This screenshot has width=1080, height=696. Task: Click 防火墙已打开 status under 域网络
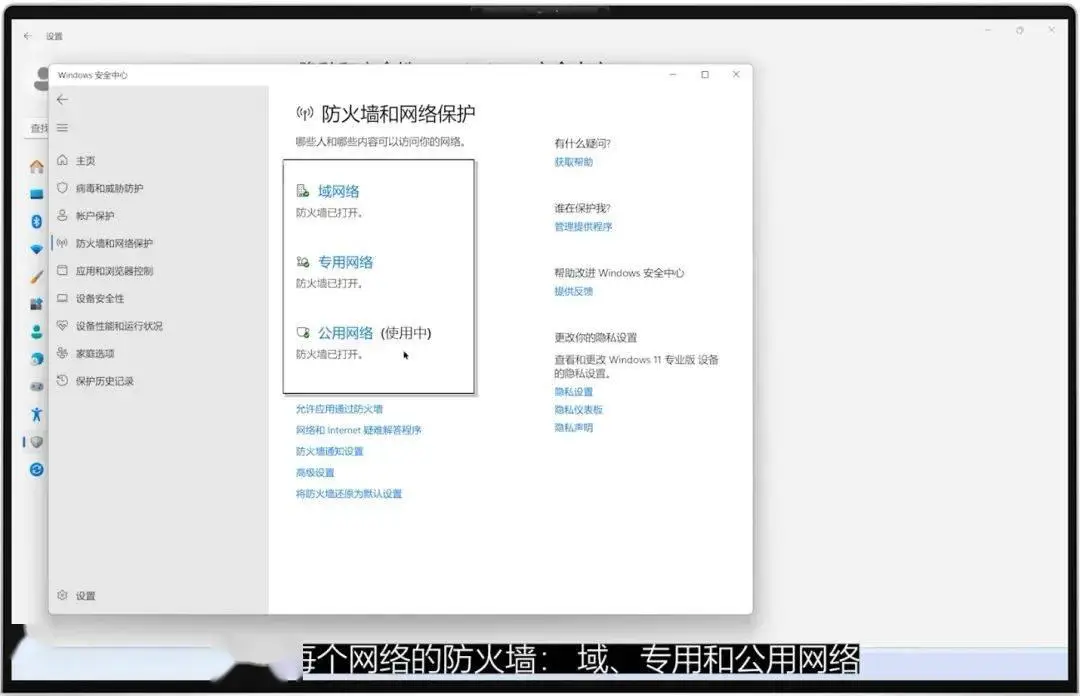tap(329, 213)
